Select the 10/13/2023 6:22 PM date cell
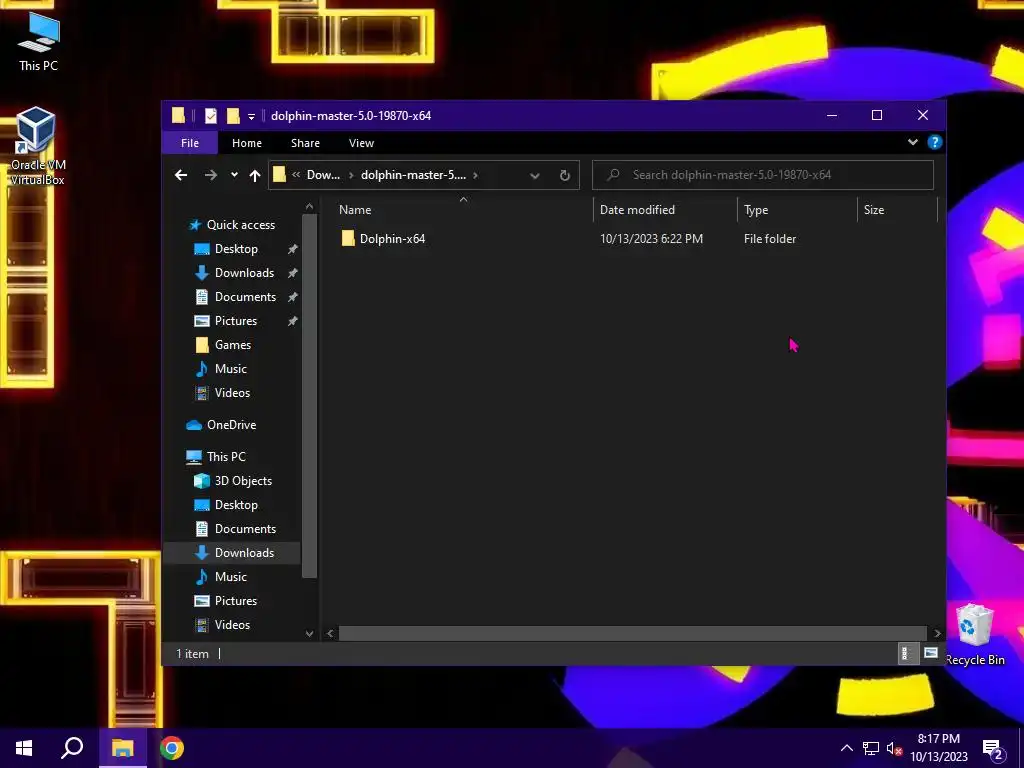The width and height of the screenshot is (1024, 768). coord(651,239)
